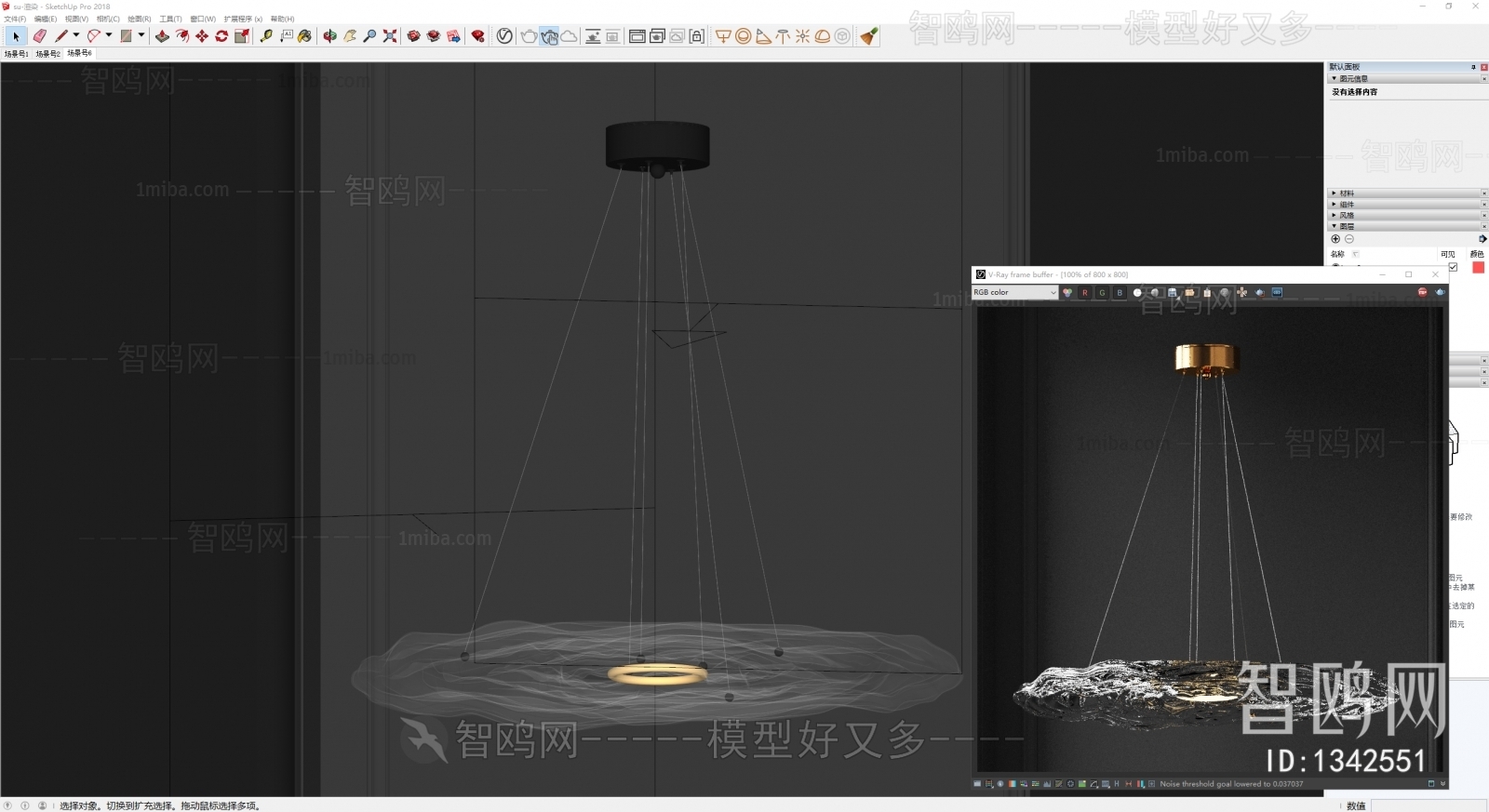The width and height of the screenshot is (1489, 812).
Task: Toggle blue channel in frame buffer
Action: point(1120,292)
